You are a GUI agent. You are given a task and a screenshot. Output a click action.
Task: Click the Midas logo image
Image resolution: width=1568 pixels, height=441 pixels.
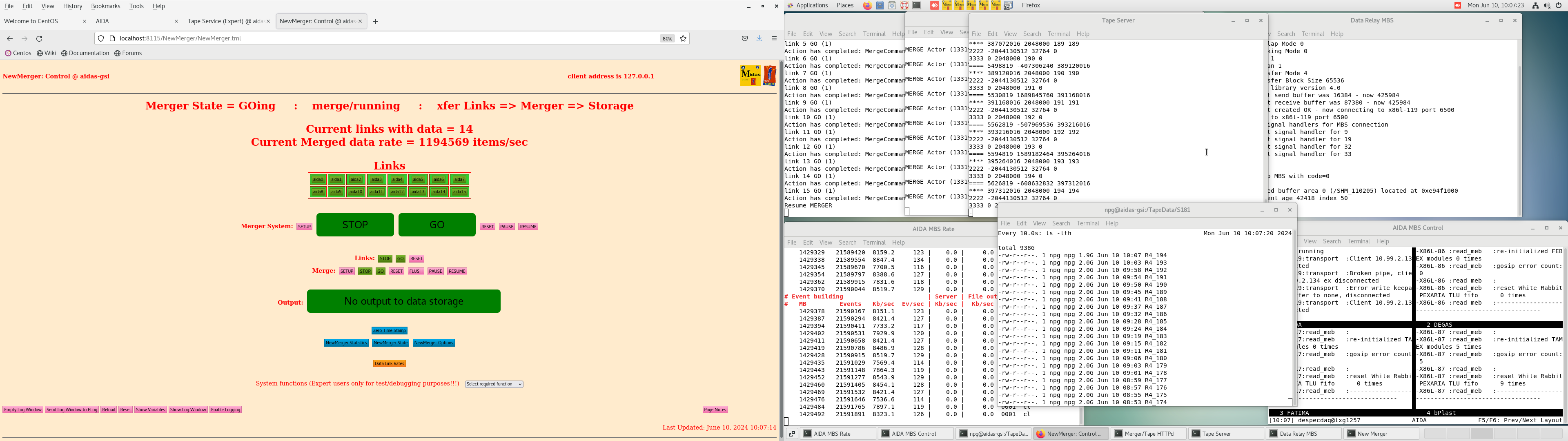point(751,76)
